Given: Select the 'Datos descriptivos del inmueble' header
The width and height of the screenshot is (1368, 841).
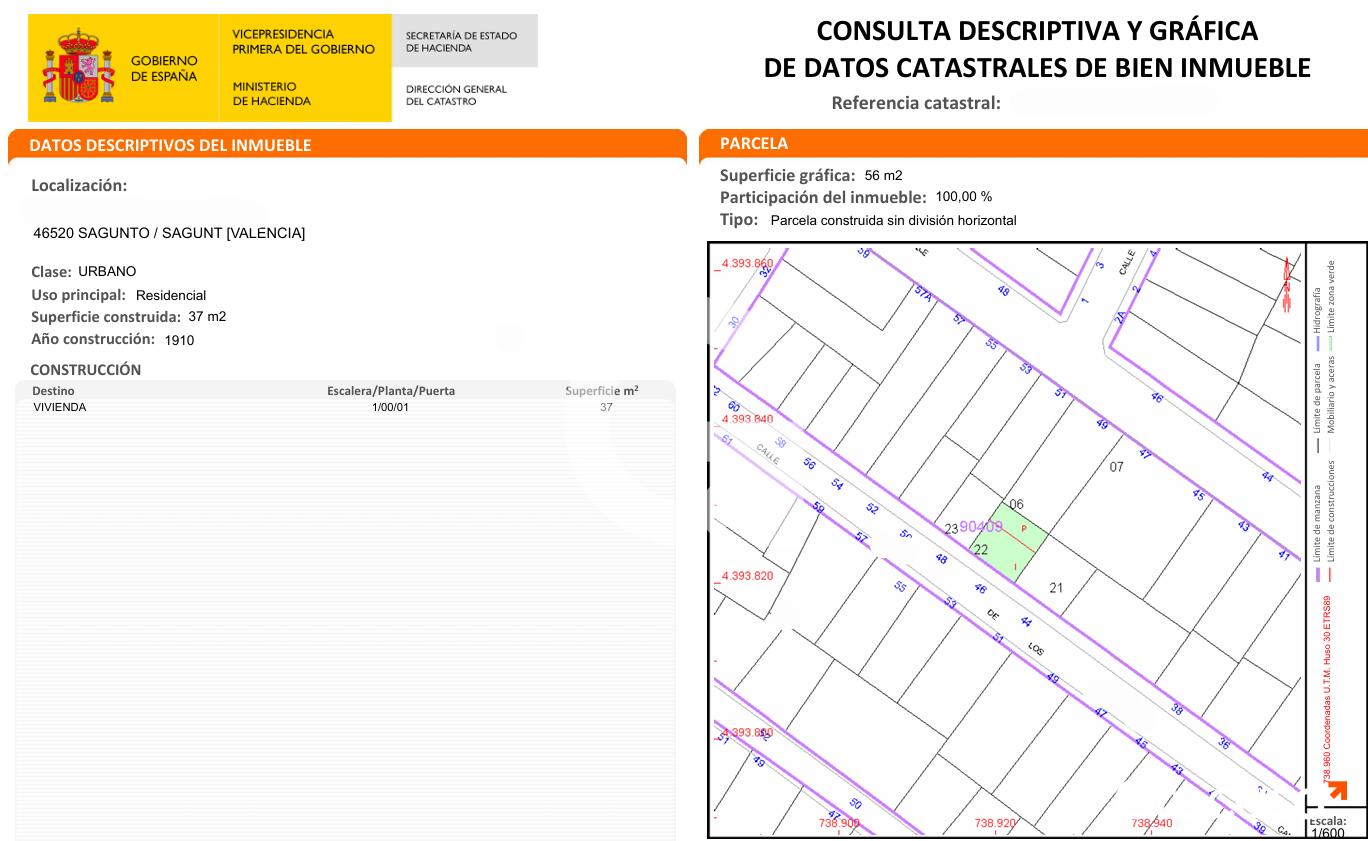Looking at the screenshot, I should 170,145.
